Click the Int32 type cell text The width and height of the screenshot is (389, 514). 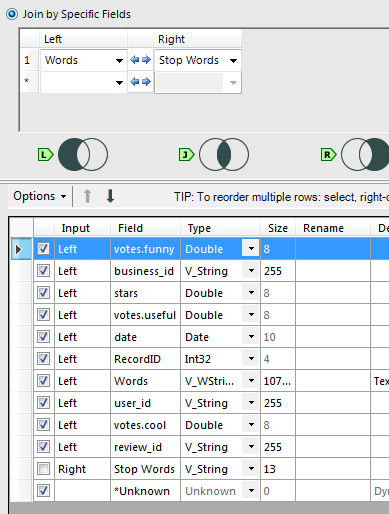coord(198,359)
